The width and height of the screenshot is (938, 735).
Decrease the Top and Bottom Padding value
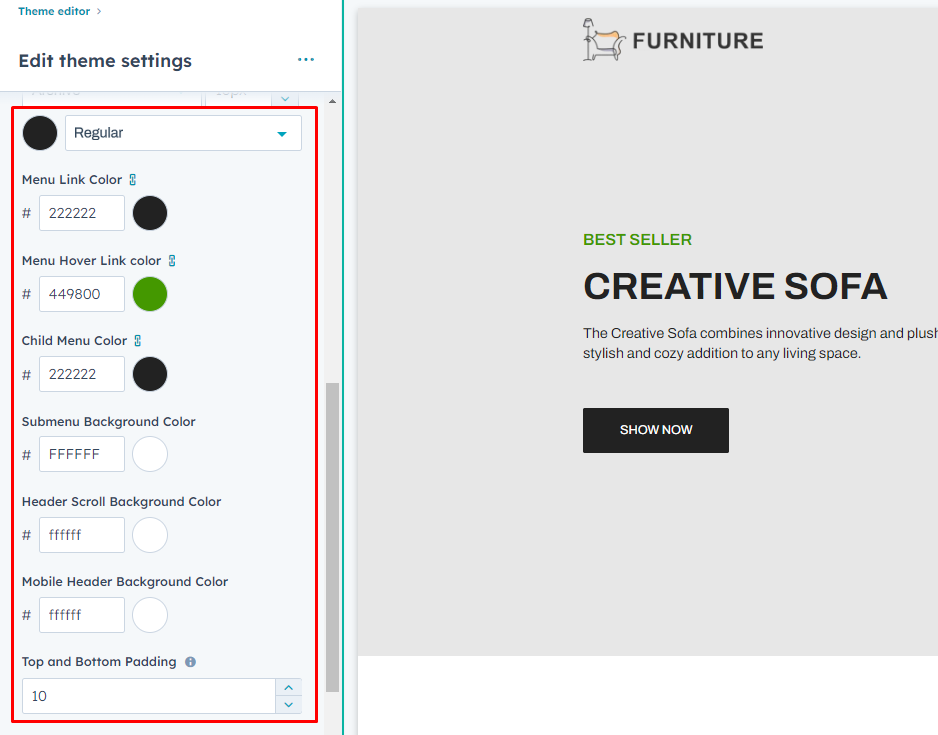(288, 704)
